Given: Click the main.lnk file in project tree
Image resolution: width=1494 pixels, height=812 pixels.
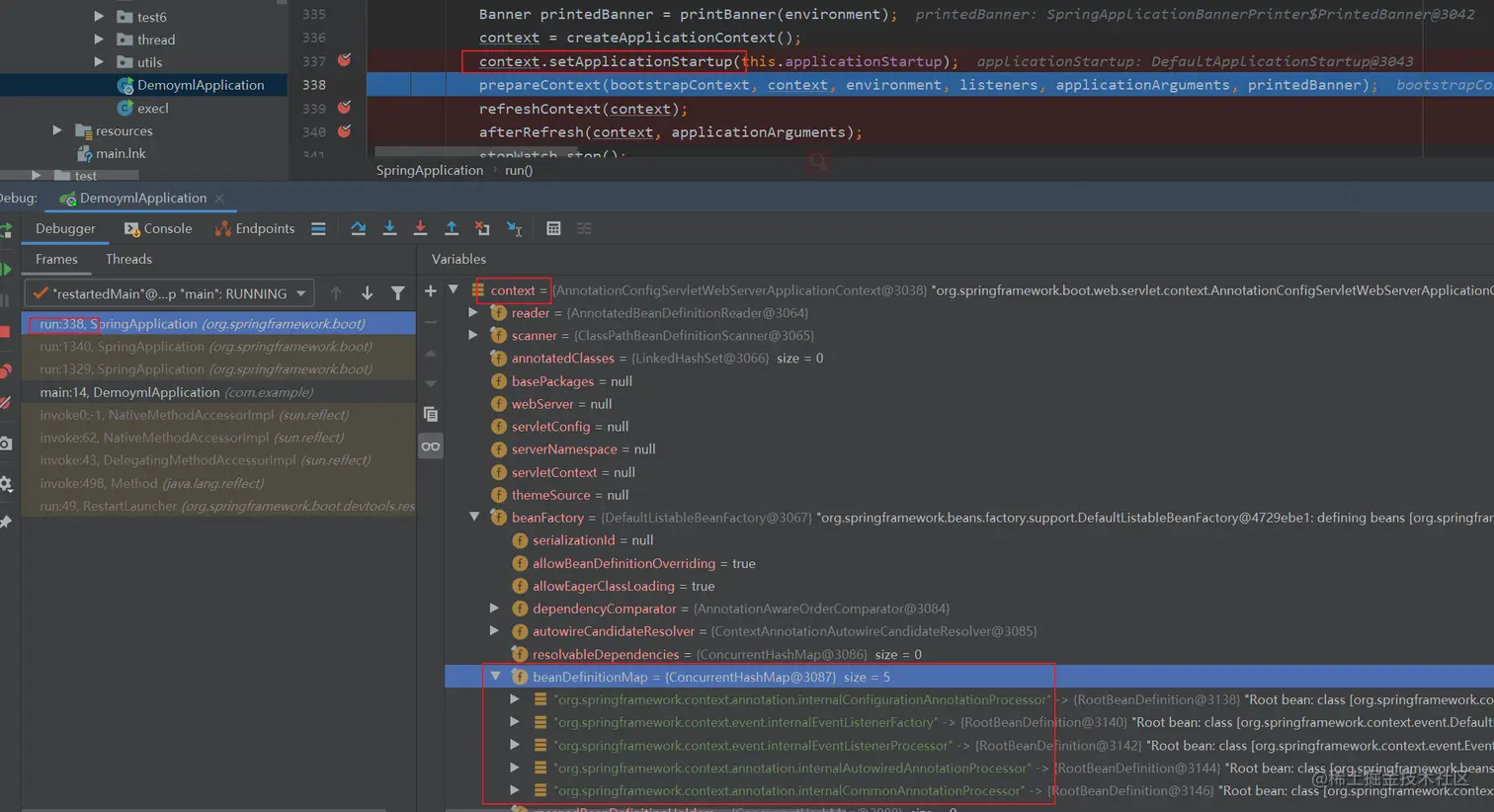Looking at the screenshot, I should click(112, 153).
